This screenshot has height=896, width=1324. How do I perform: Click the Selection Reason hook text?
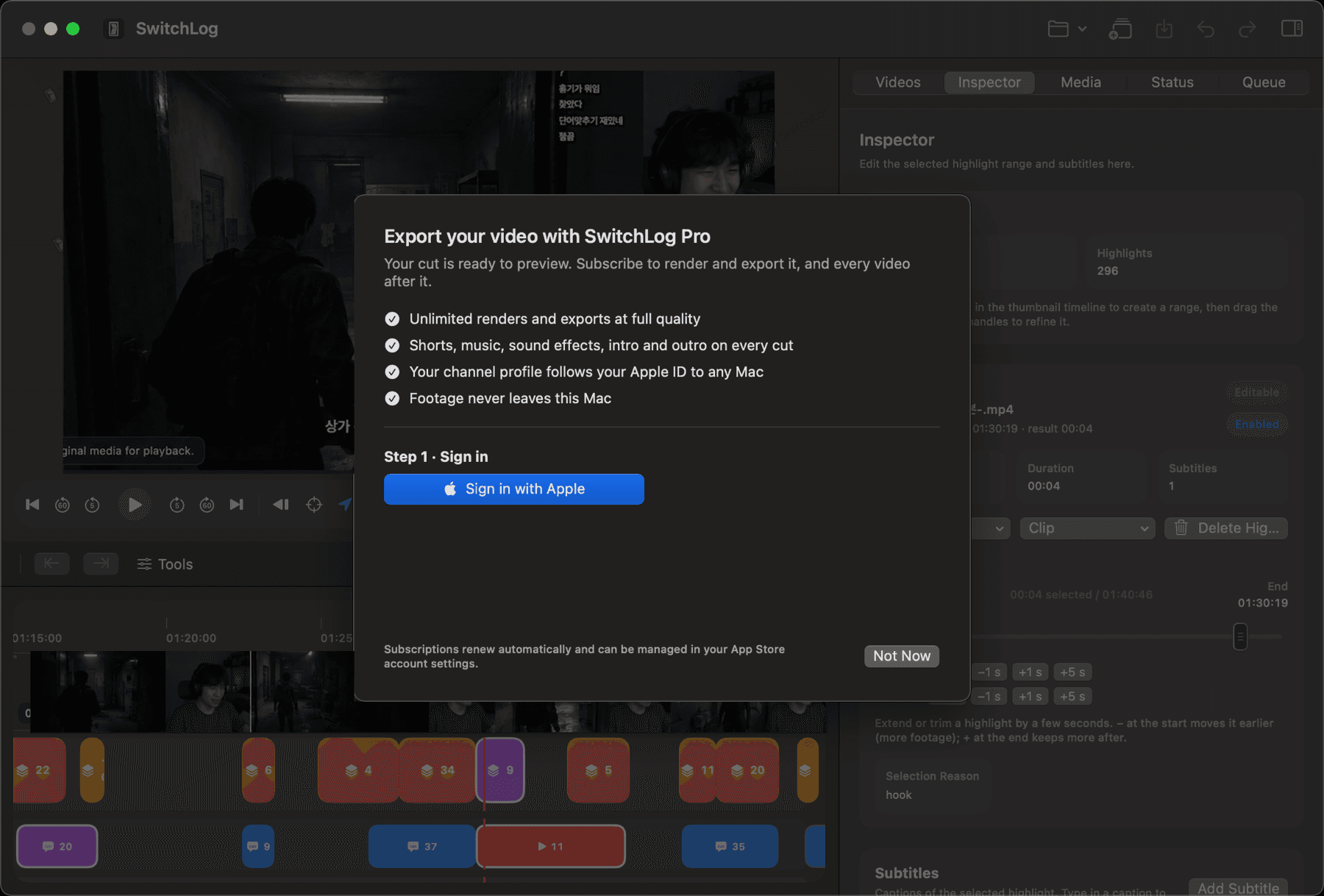tap(898, 795)
